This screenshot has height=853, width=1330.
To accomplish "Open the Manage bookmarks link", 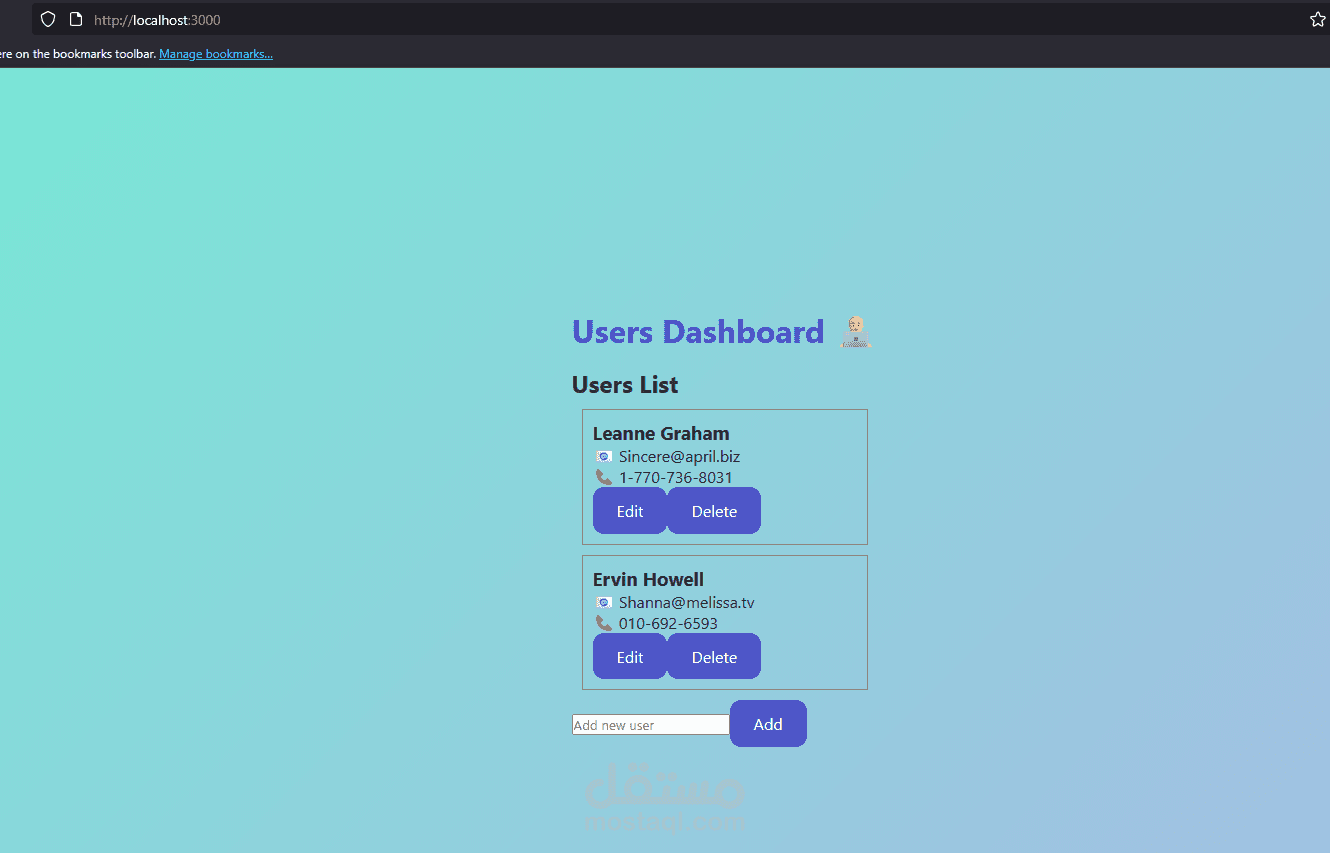I will 215,53.
